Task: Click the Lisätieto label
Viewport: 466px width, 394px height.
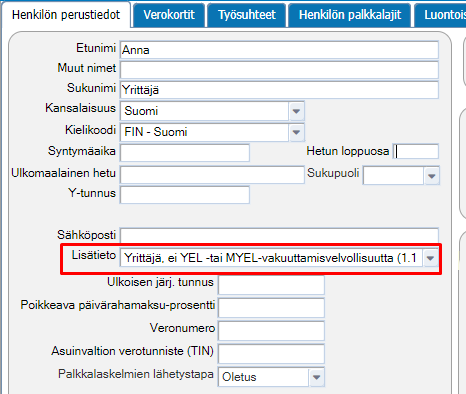Action: [94, 255]
